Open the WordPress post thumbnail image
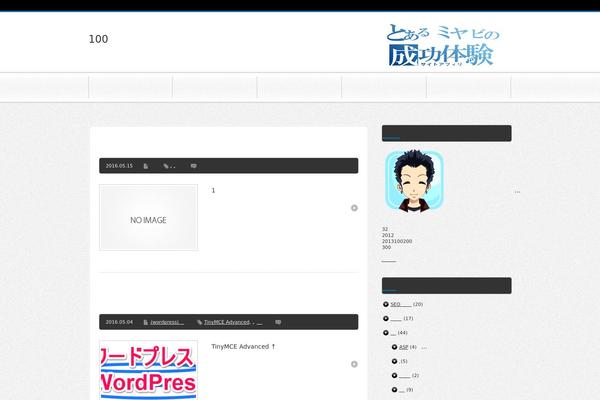The width and height of the screenshot is (600, 400). click(148, 370)
